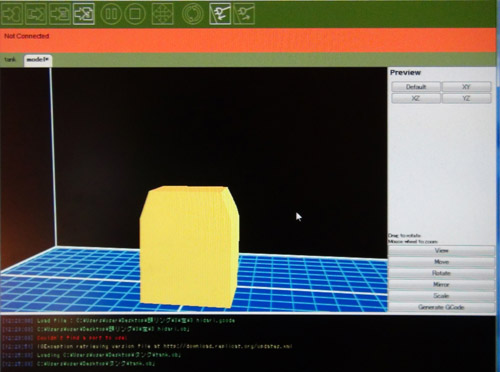This screenshot has width=500, height=372.
Task: Stop the build with the square stop icon
Action: click(135, 14)
